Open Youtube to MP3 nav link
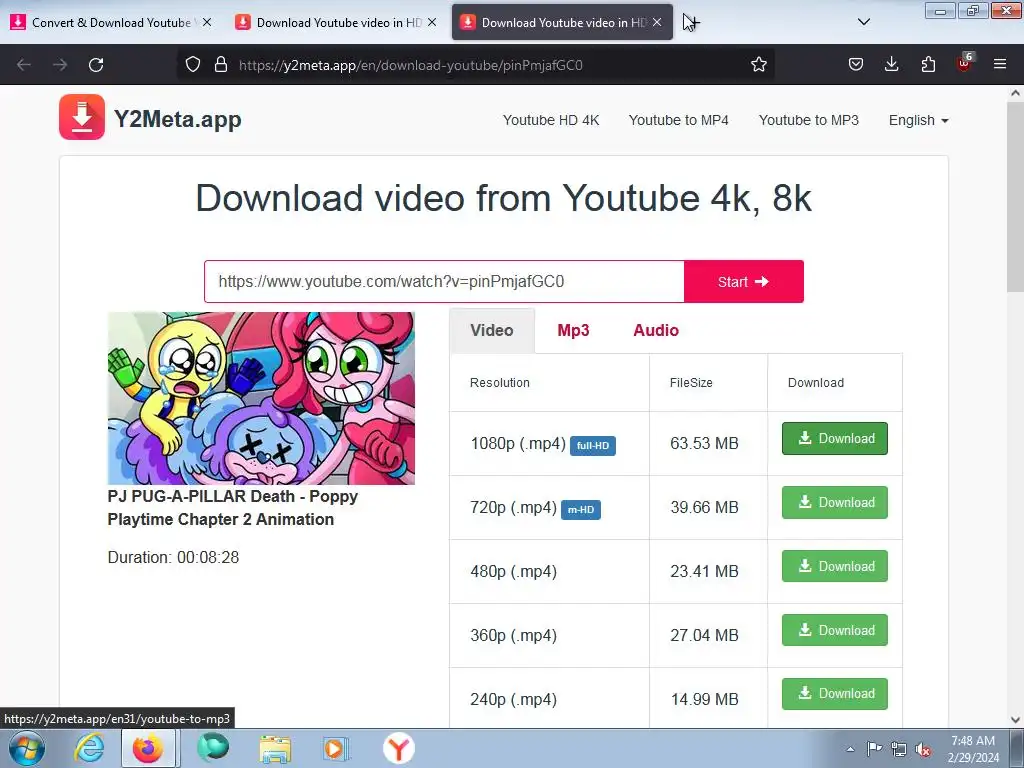Image resolution: width=1024 pixels, height=768 pixels. tap(808, 120)
